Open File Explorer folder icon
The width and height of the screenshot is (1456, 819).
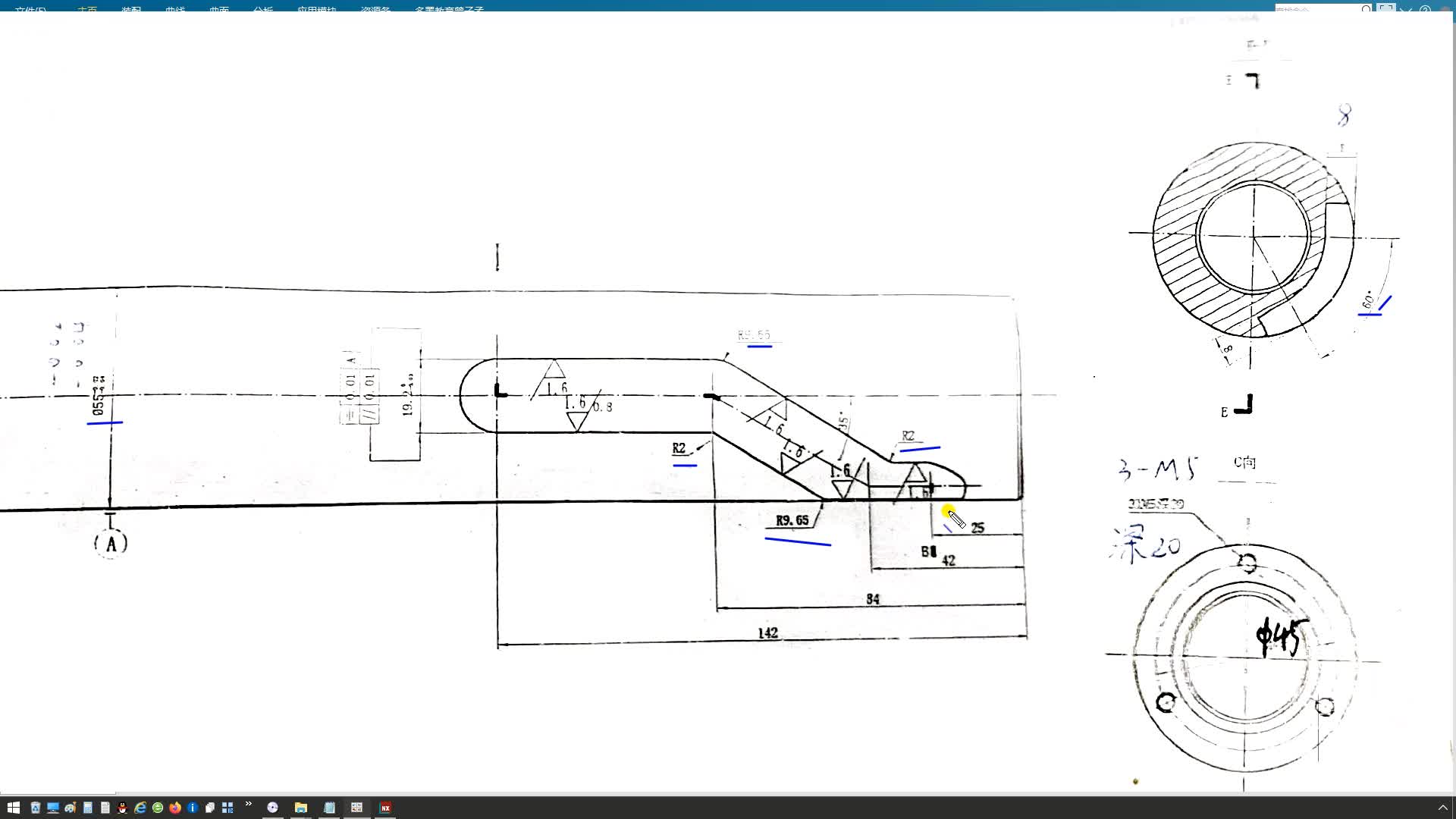(301, 808)
